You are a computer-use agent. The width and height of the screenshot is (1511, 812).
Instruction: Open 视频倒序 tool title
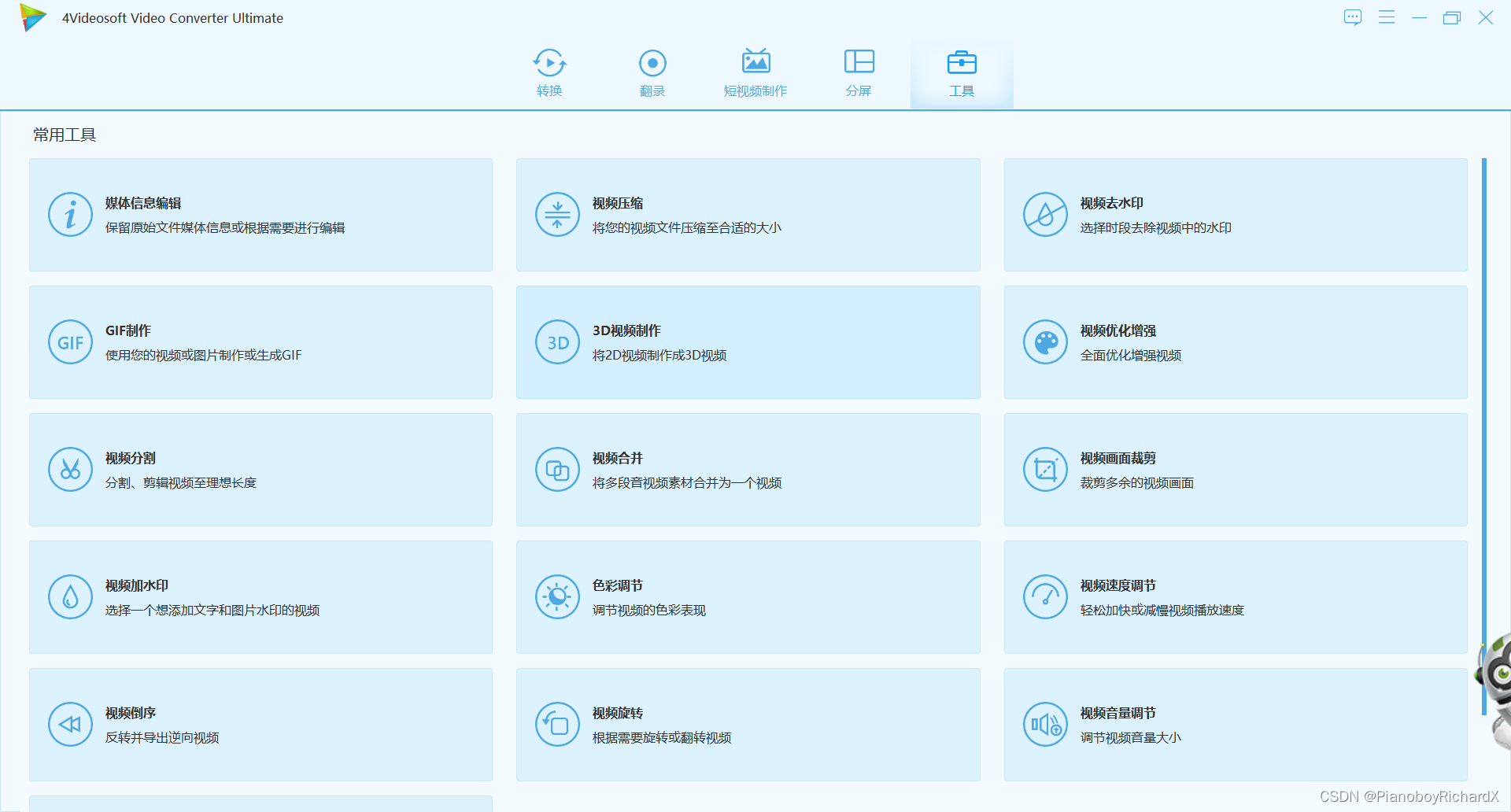coord(131,713)
